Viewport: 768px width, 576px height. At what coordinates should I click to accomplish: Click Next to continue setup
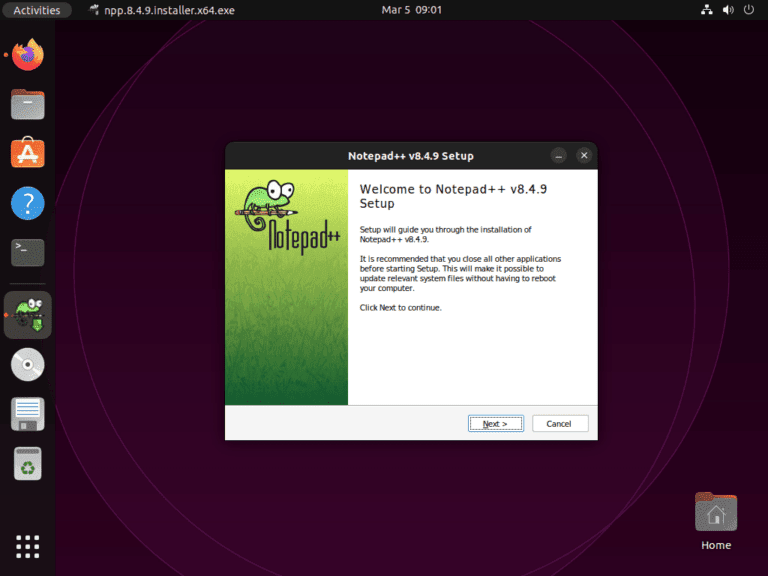coord(496,424)
